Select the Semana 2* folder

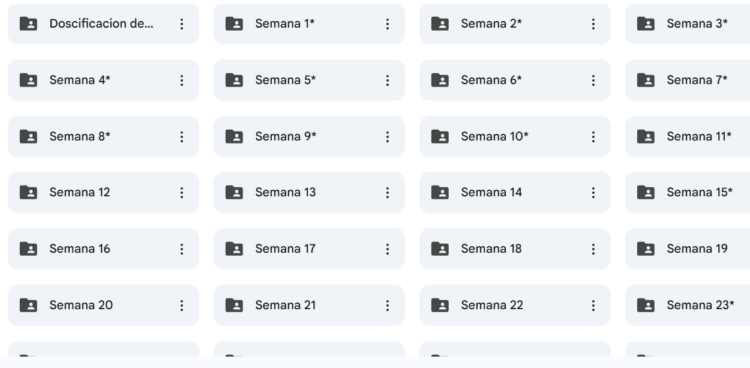(515, 24)
